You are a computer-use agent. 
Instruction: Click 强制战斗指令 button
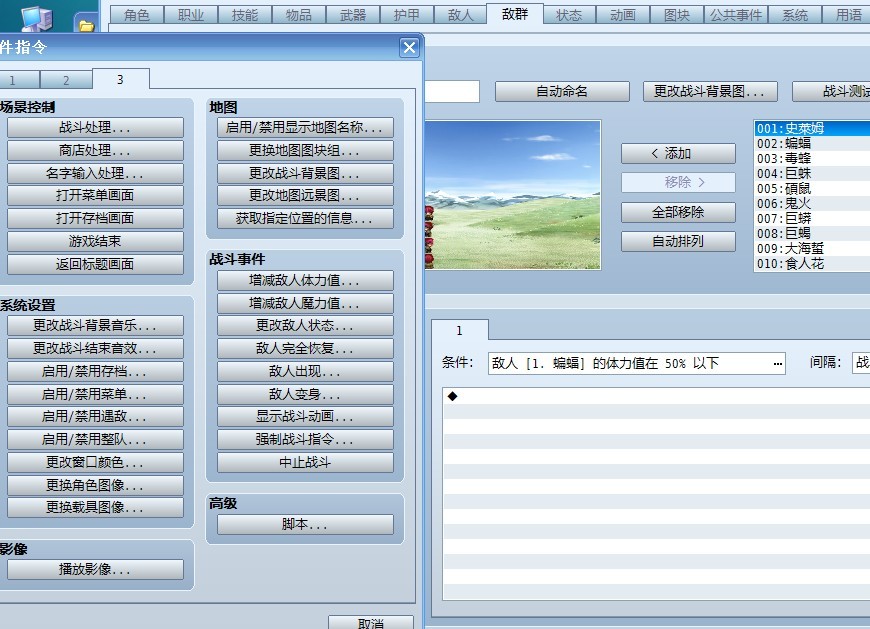305,439
